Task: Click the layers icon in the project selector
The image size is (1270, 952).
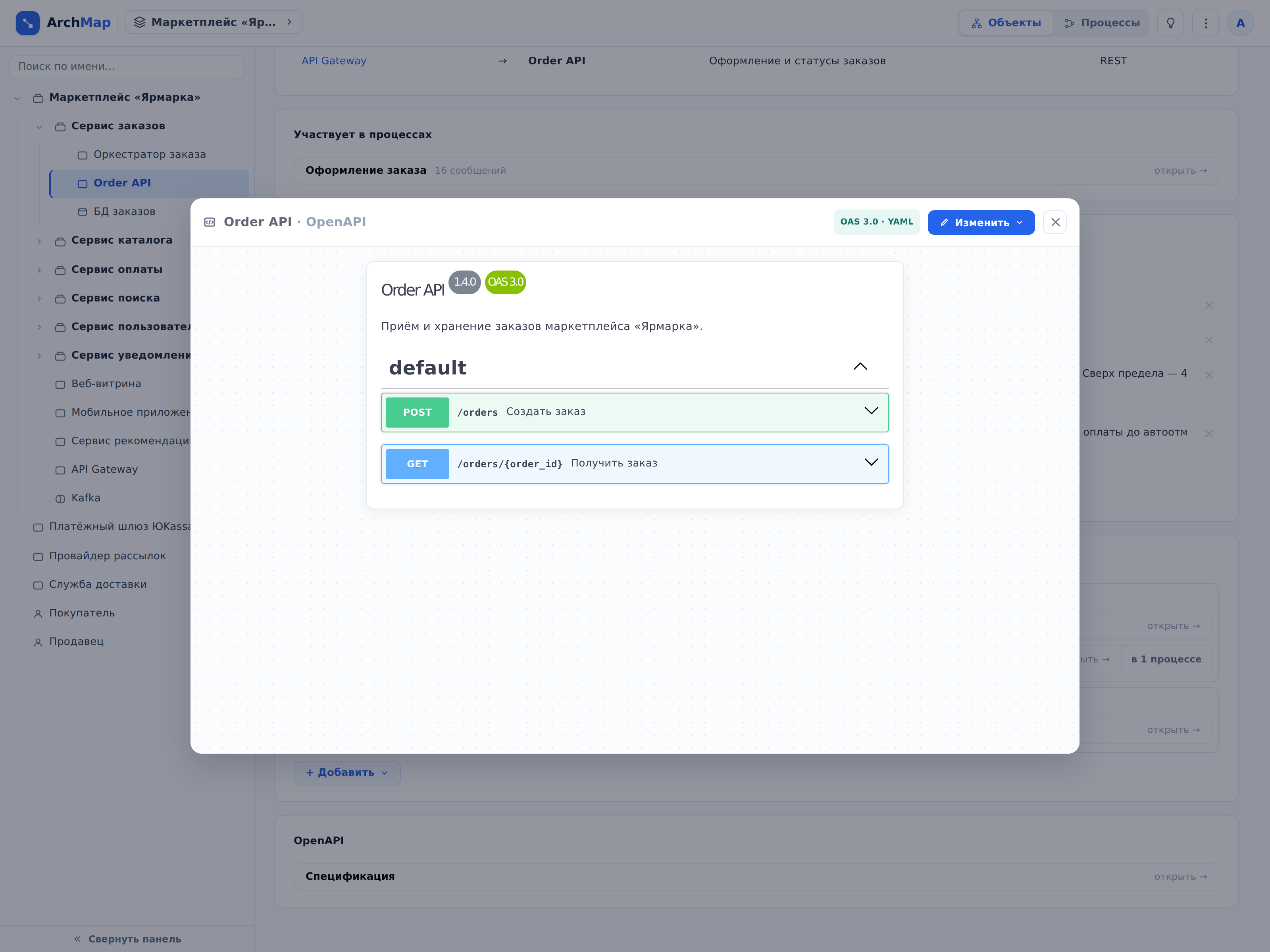Action: click(x=140, y=22)
